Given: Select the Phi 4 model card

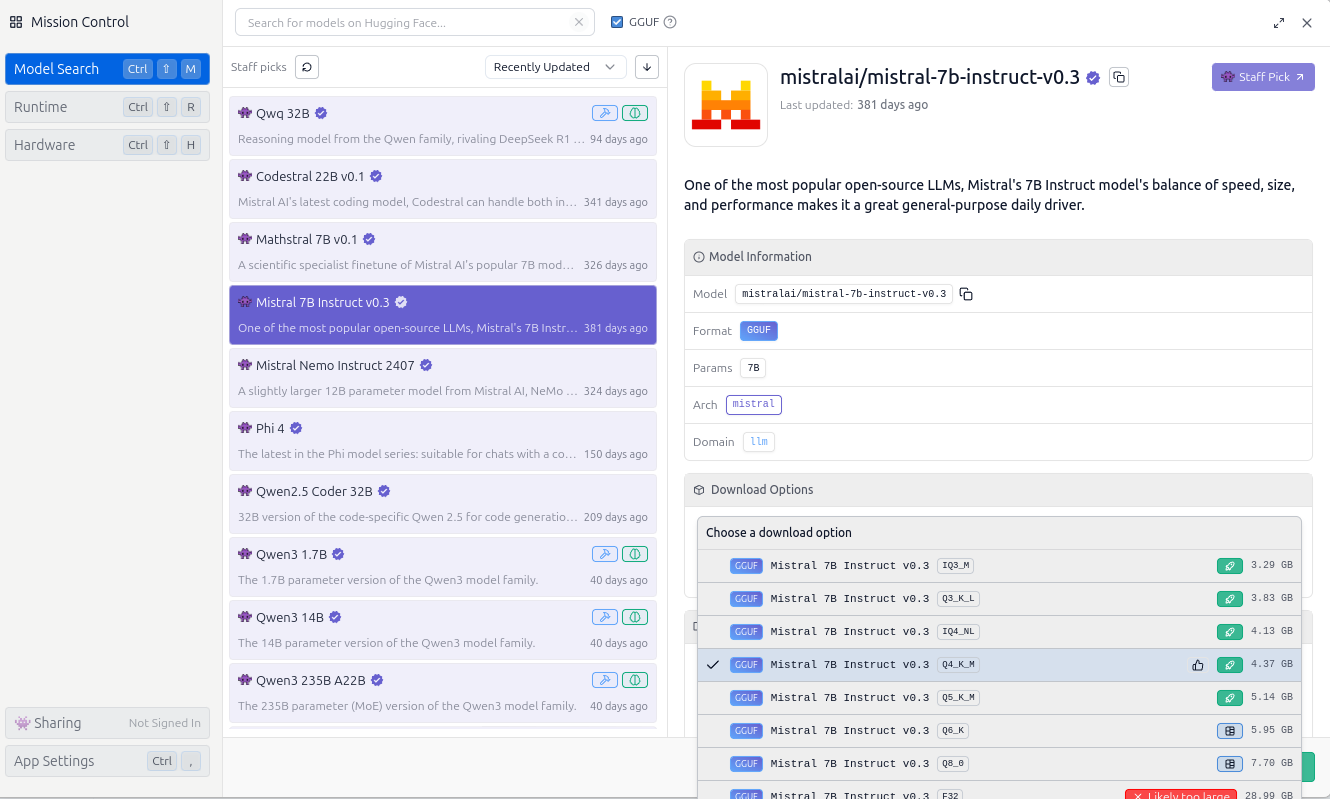Looking at the screenshot, I should (443, 441).
